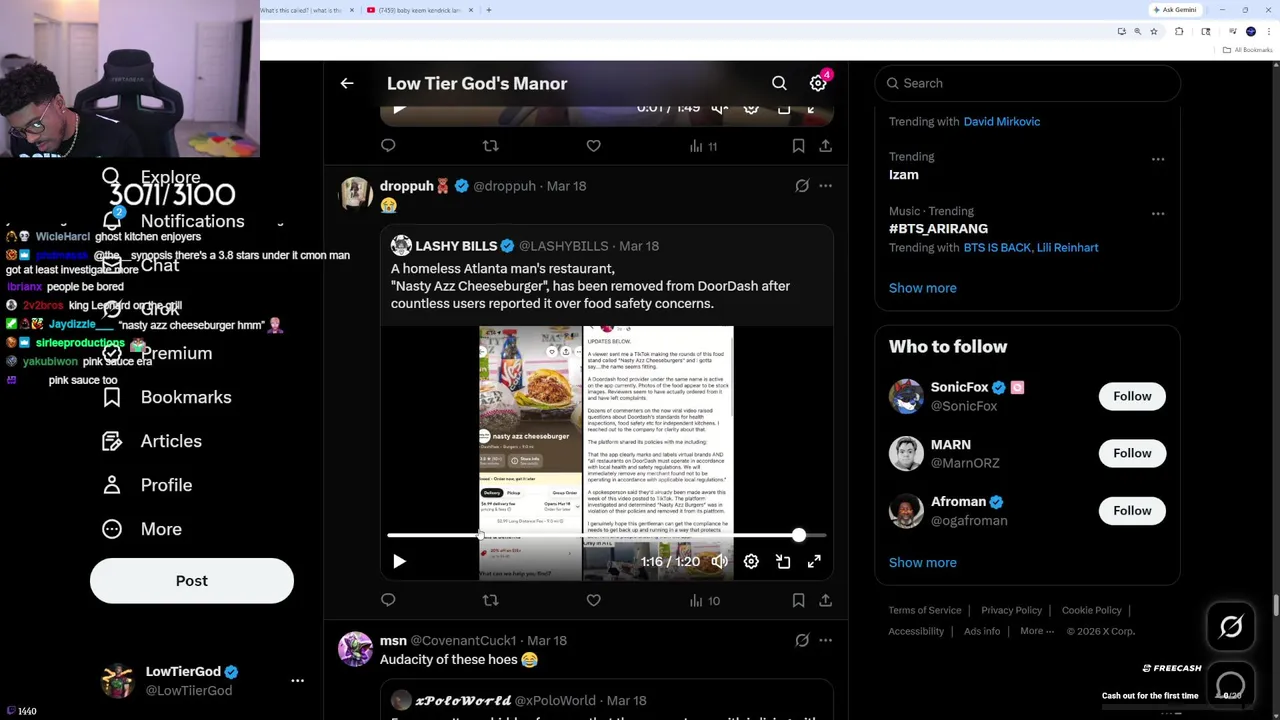This screenshot has width=1280, height=720.
Task: View analytics showing 10 views
Action: click(704, 600)
